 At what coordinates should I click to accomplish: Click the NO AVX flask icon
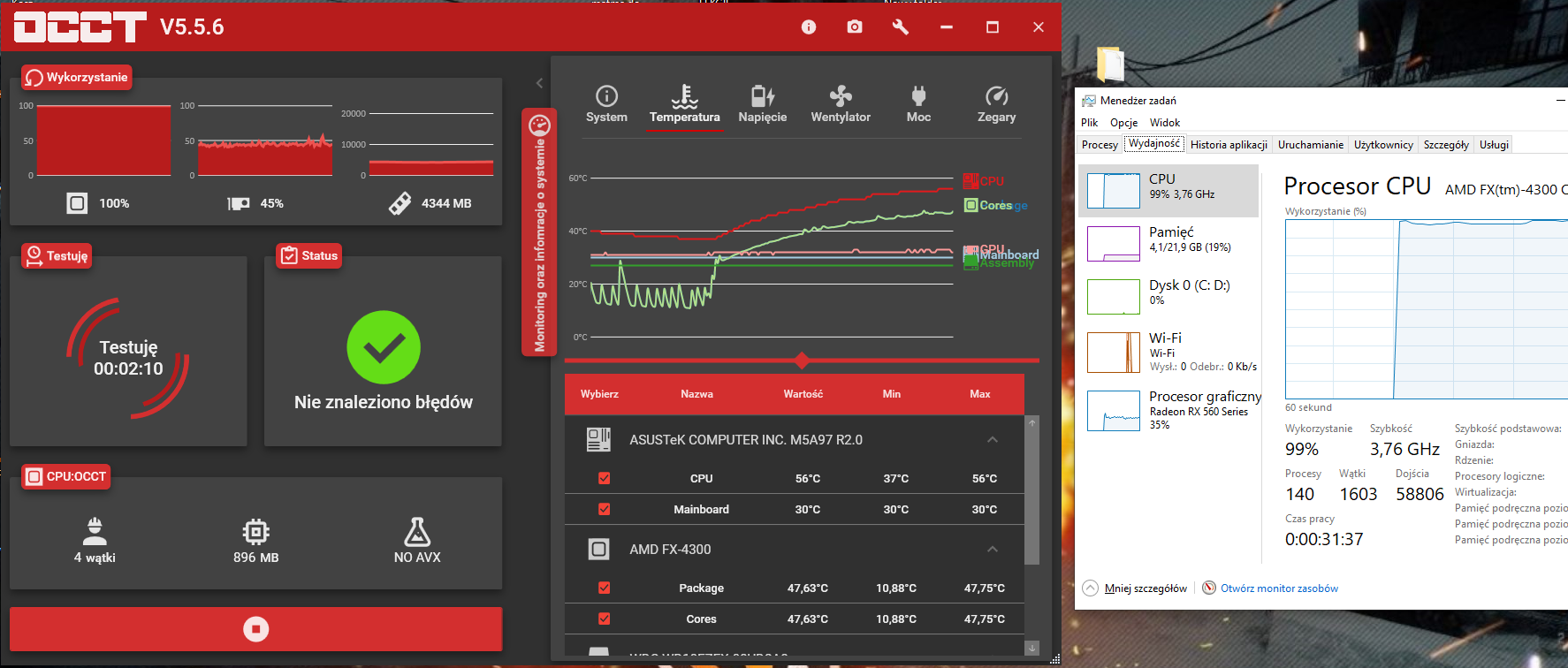[417, 531]
